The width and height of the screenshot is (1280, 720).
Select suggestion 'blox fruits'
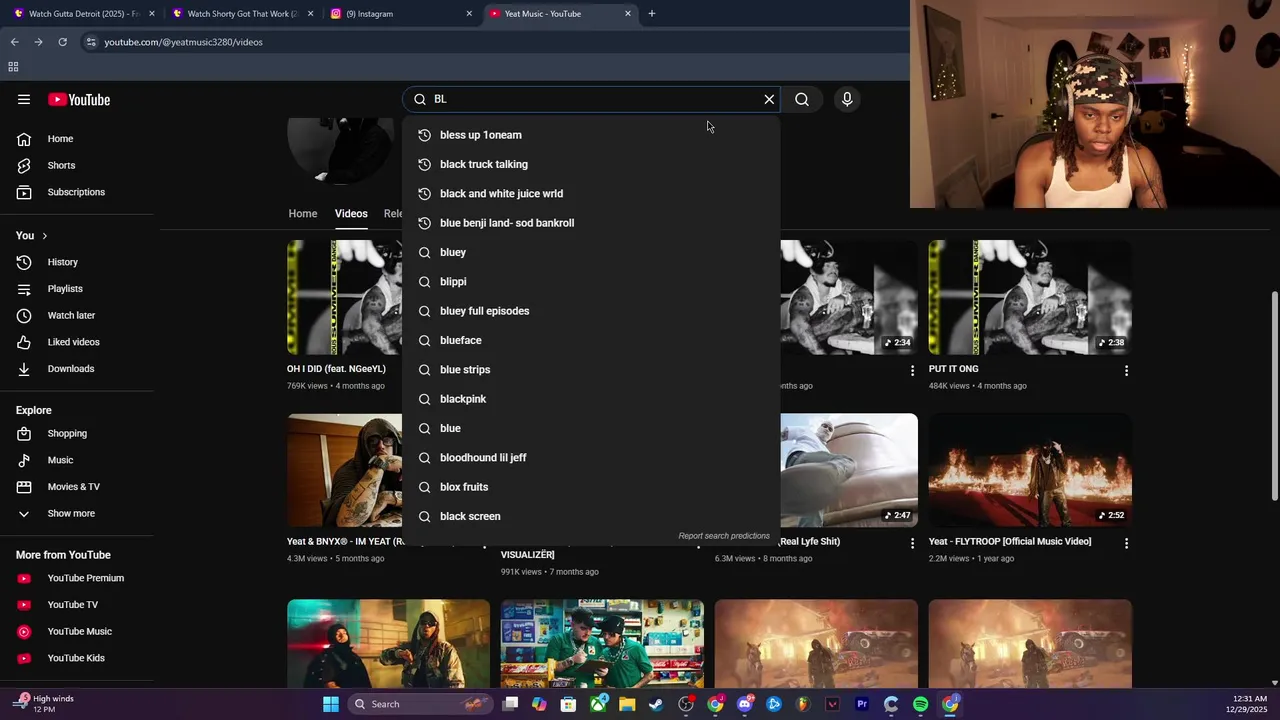tap(591, 487)
